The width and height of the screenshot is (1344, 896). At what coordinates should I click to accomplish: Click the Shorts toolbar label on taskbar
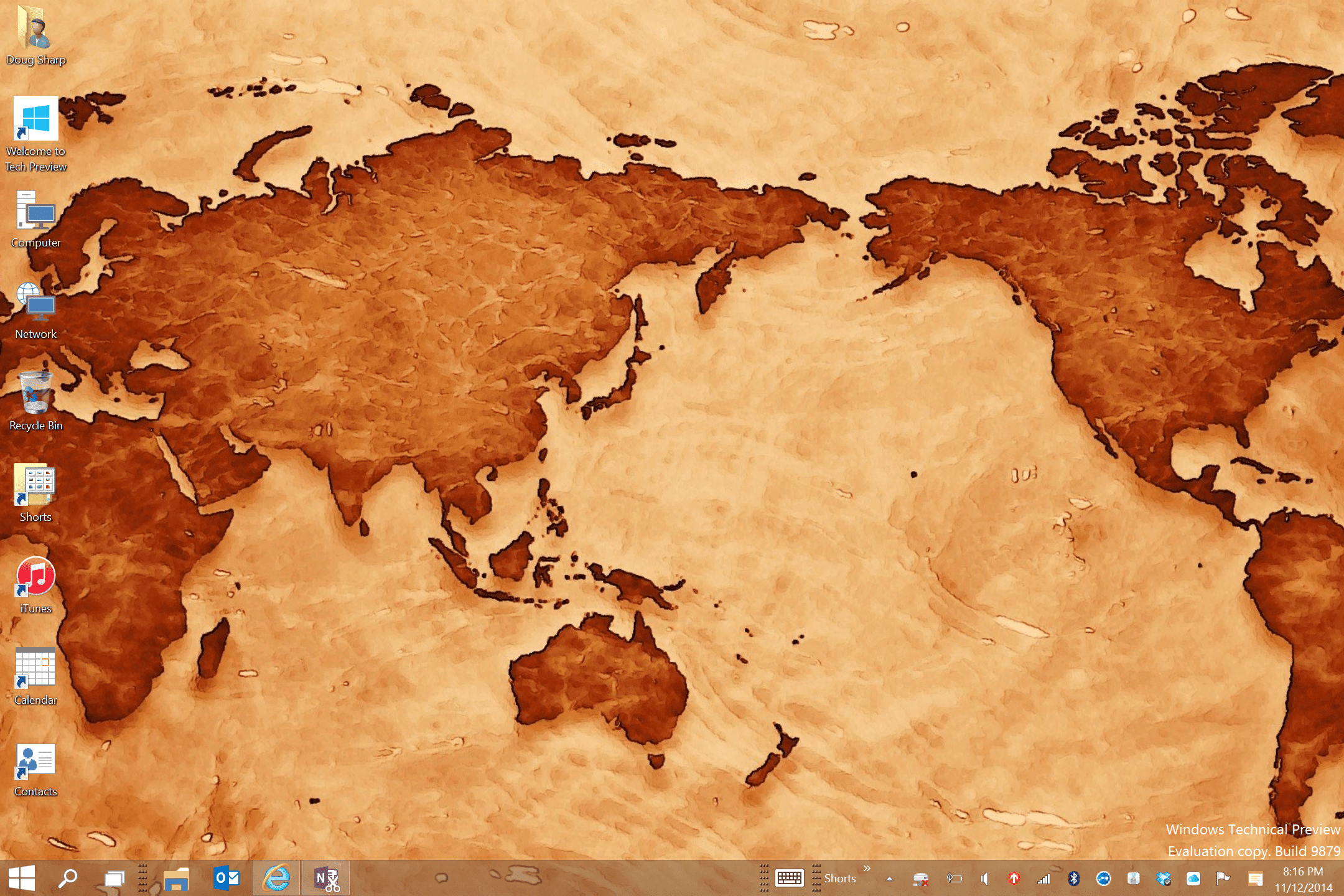click(x=840, y=879)
